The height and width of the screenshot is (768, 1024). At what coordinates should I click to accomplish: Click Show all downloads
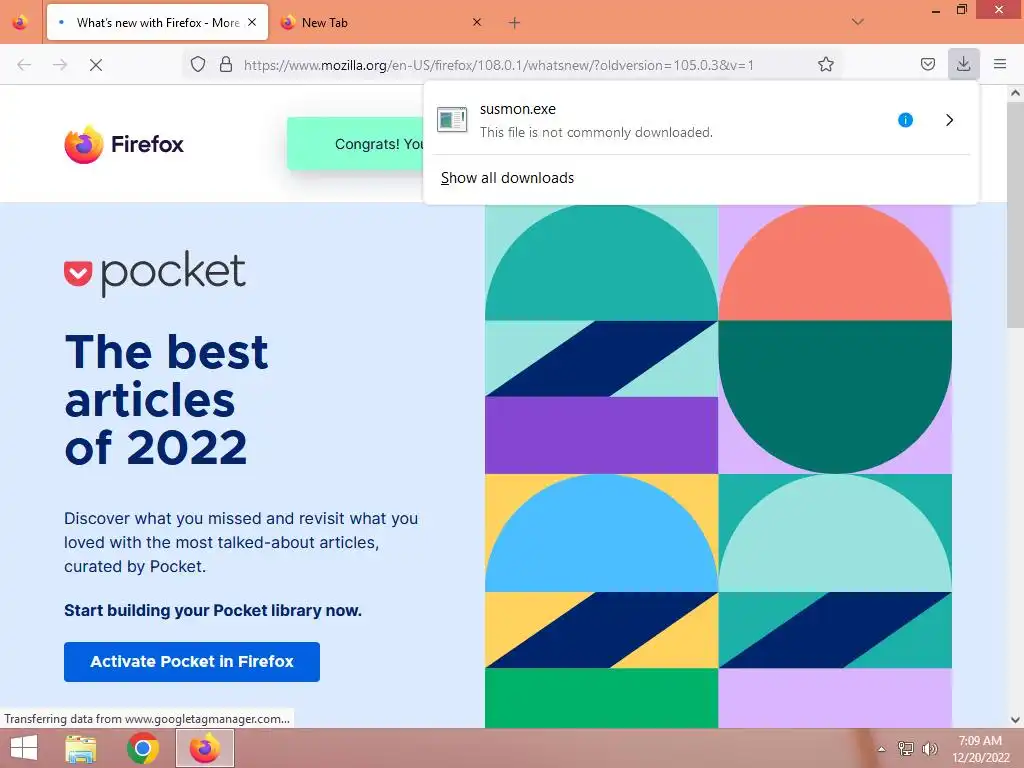(x=507, y=178)
